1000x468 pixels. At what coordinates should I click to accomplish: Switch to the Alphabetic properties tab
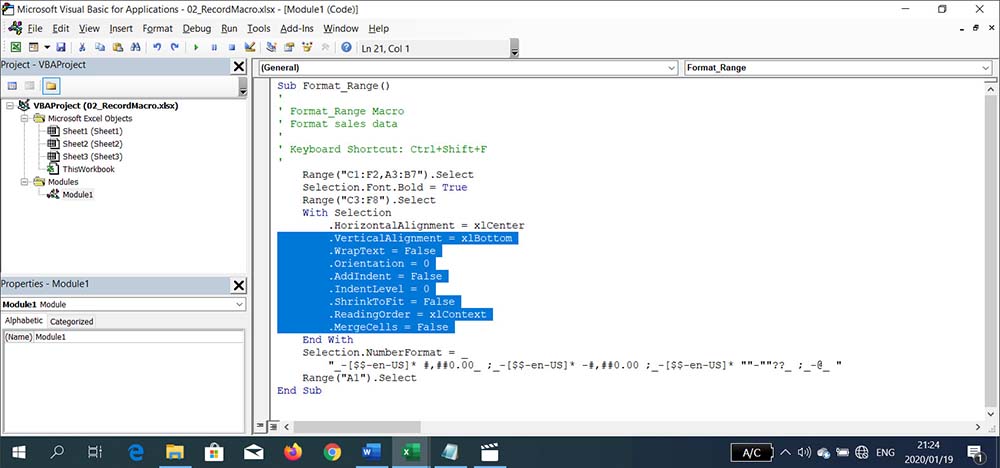pos(24,321)
